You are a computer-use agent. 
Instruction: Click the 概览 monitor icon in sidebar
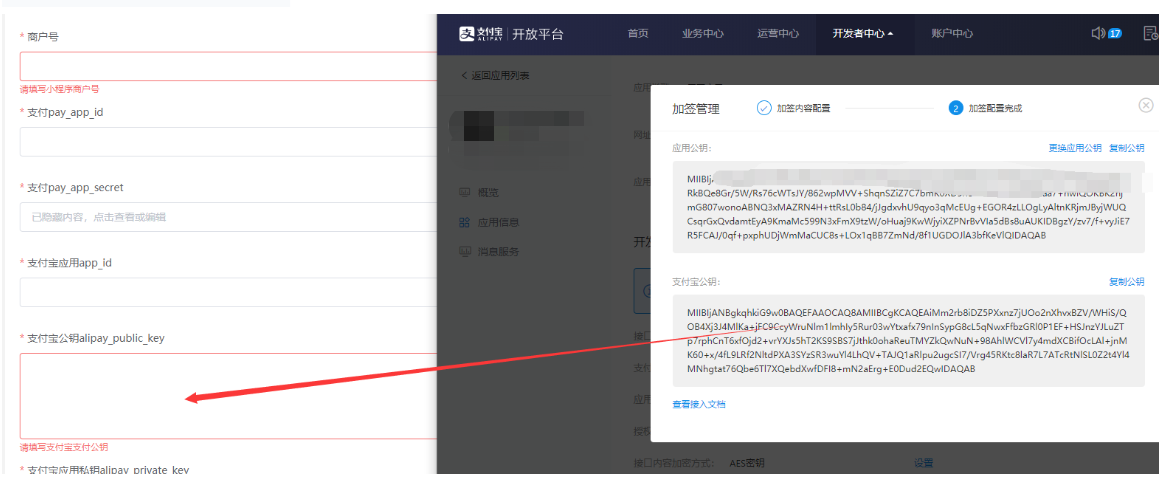pos(464,193)
